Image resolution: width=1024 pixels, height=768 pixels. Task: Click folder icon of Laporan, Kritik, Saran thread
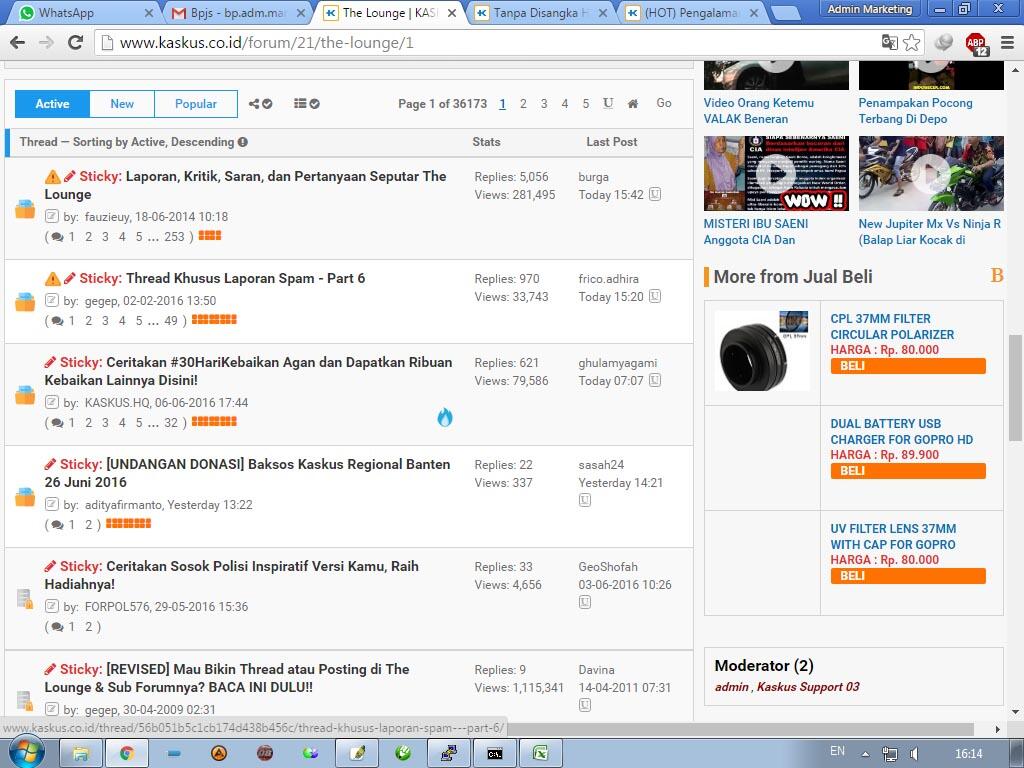25,209
